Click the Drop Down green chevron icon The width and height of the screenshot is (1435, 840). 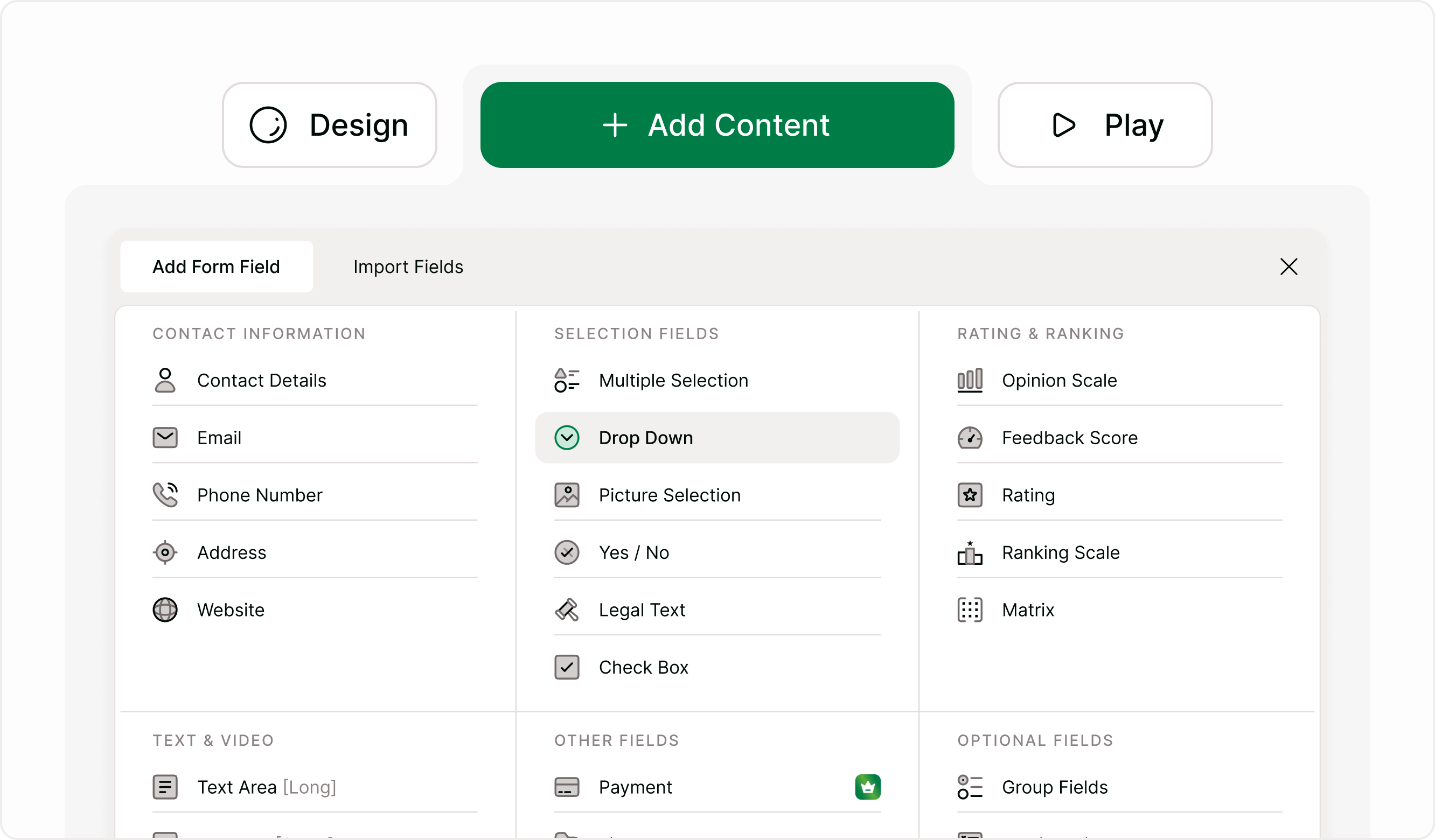coord(567,438)
